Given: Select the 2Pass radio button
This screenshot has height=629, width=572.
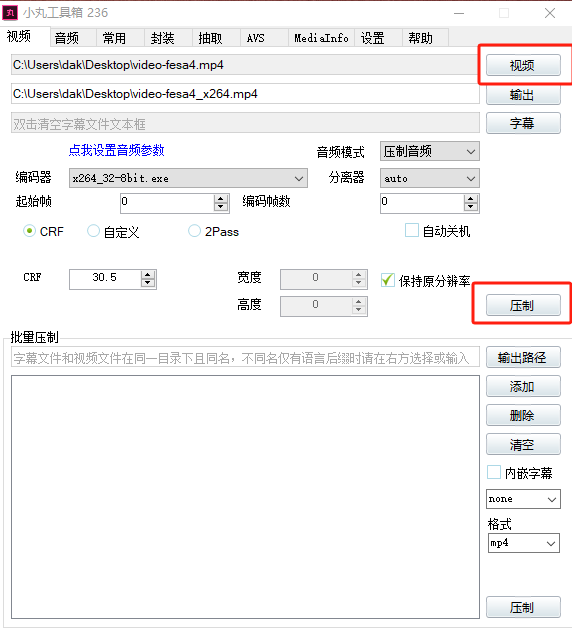Looking at the screenshot, I should click(x=195, y=231).
